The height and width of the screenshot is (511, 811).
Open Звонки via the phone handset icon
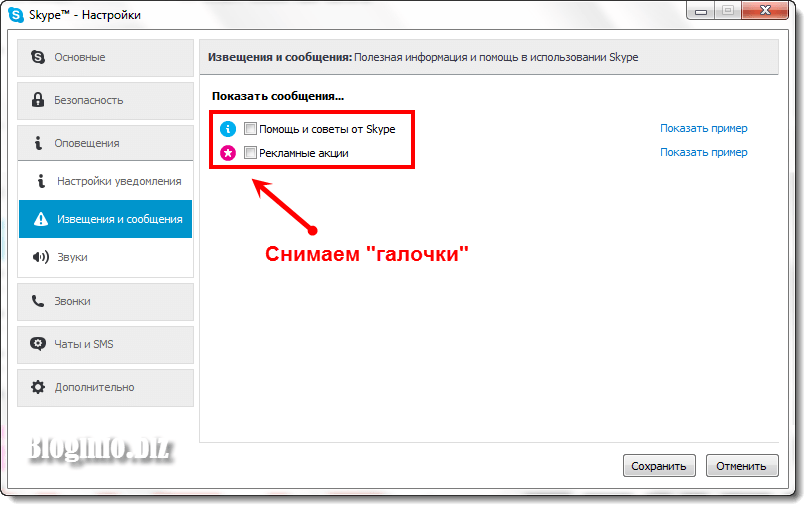point(38,301)
